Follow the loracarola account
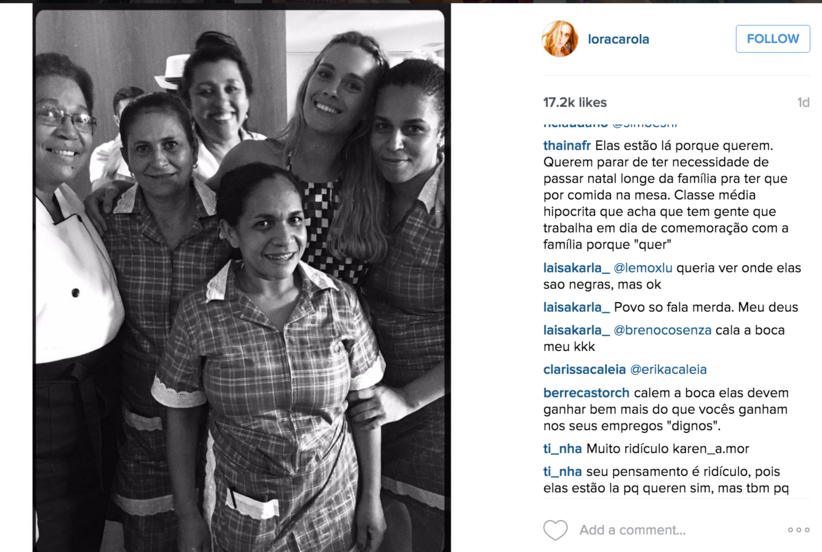This screenshot has width=822, height=552. [x=773, y=39]
